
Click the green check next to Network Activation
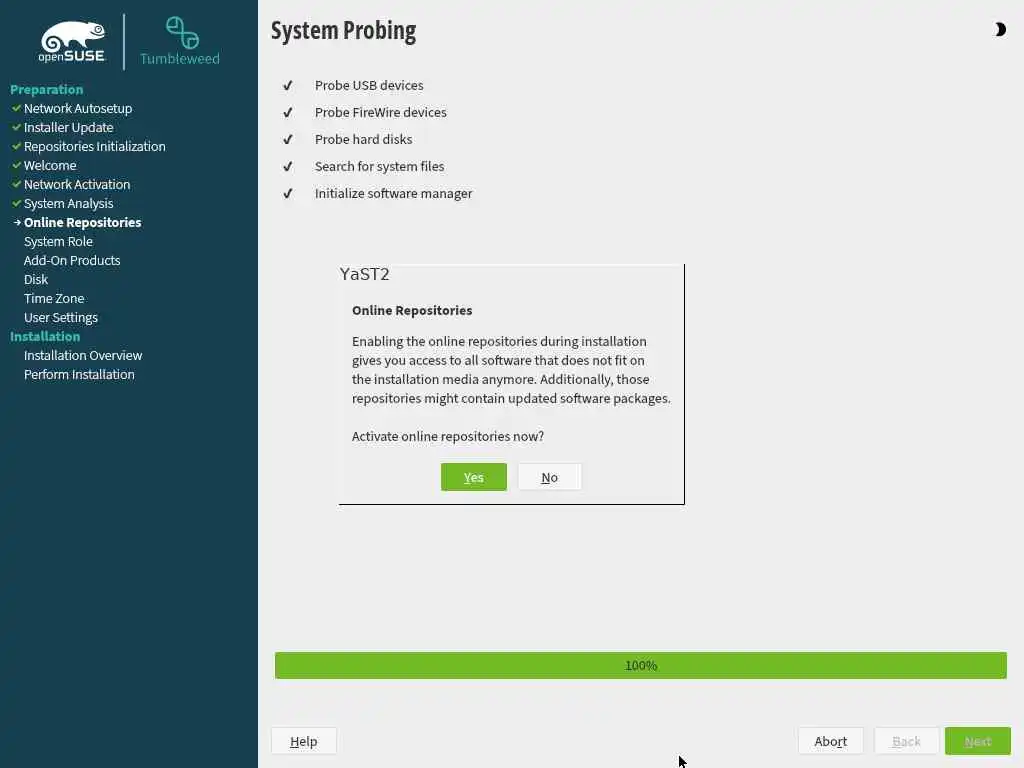point(16,184)
